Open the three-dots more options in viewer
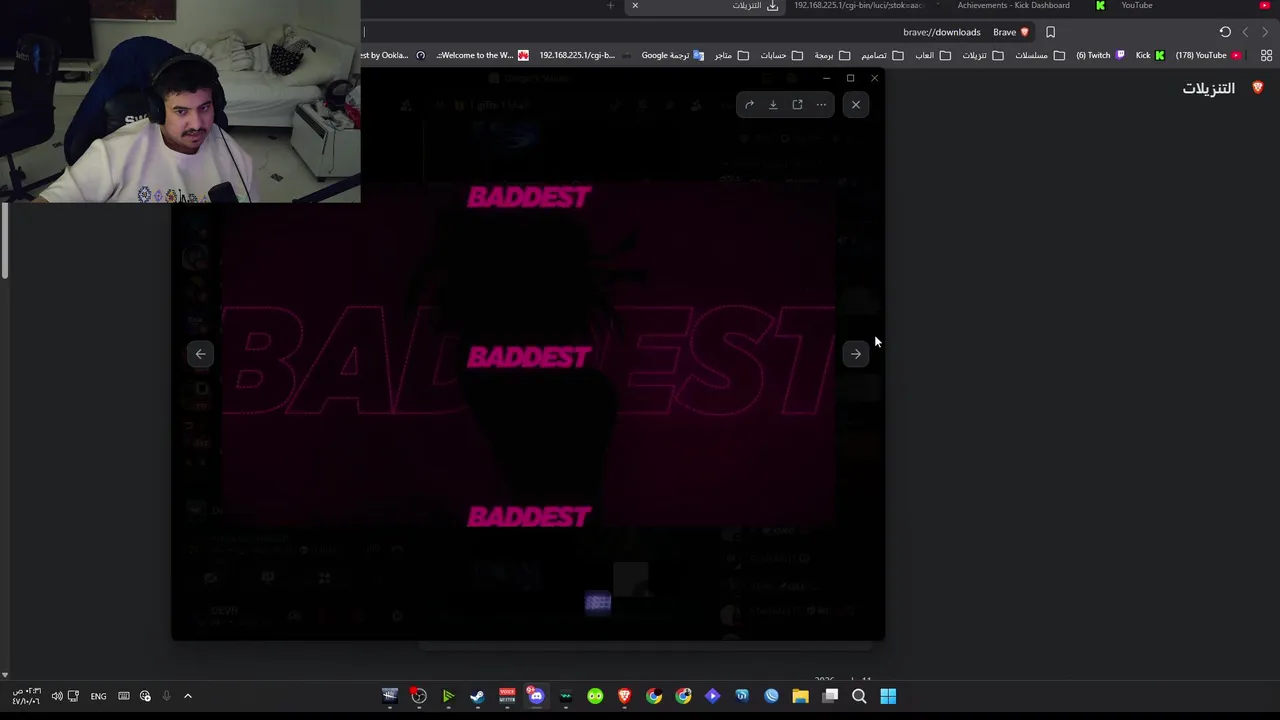 (821, 105)
